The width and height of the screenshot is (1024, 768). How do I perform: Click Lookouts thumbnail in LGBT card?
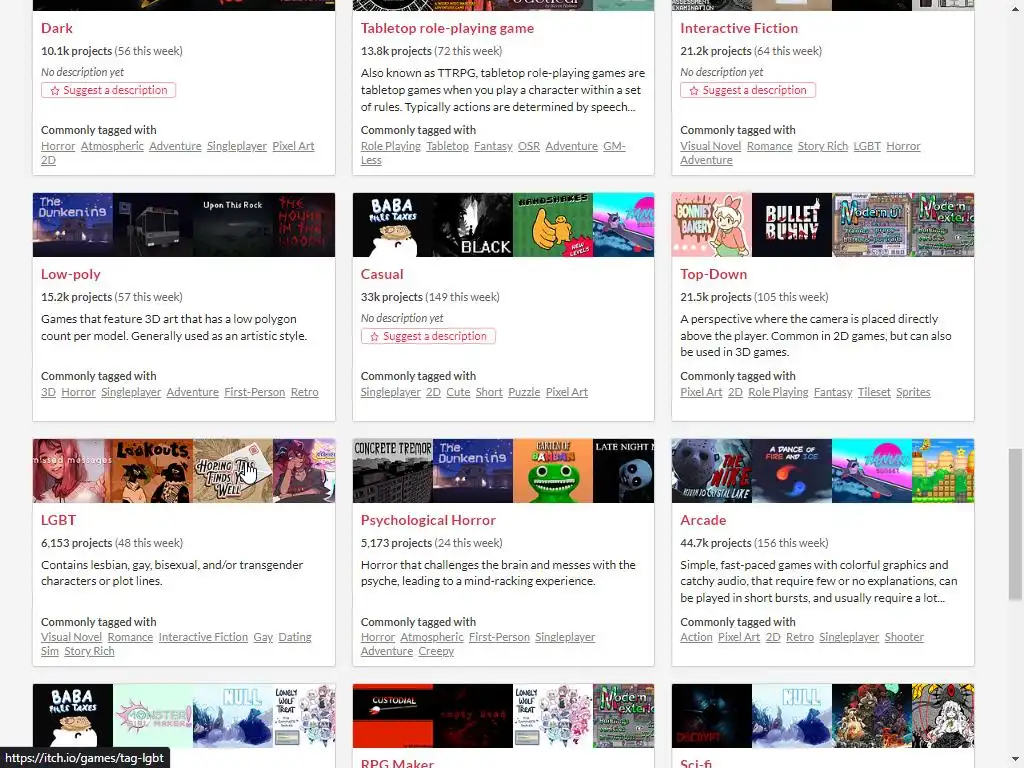[153, 471]
